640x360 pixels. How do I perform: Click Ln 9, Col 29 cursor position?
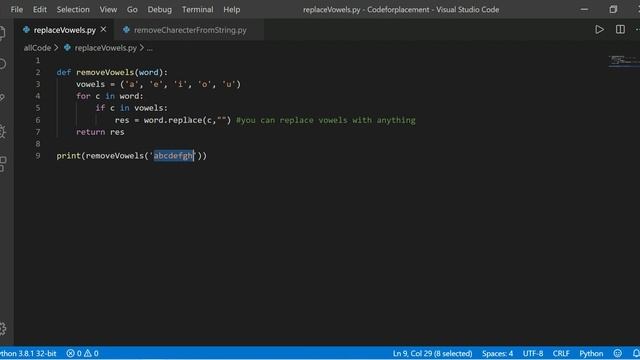432,353
